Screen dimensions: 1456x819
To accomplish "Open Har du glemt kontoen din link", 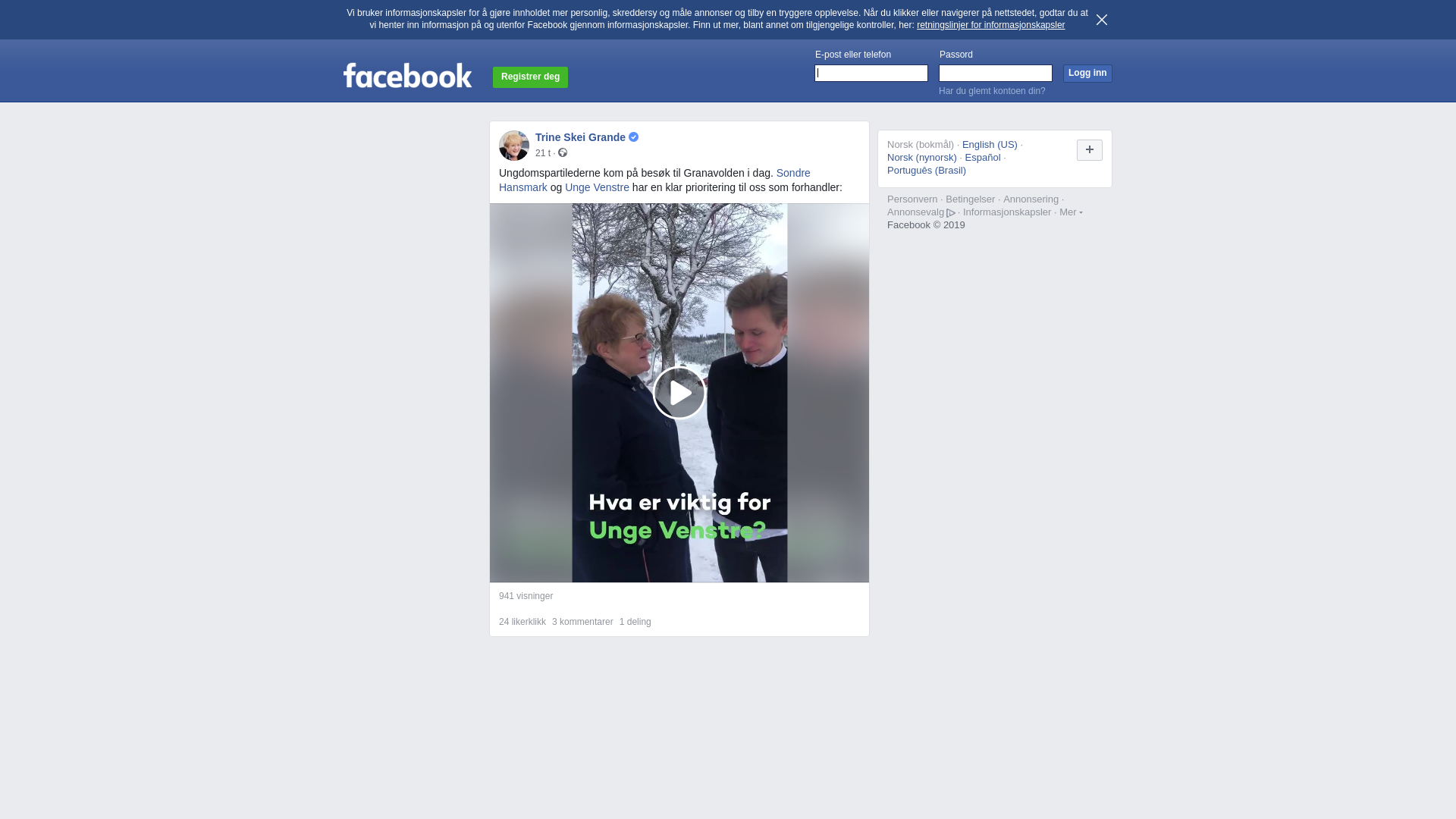I will click(992, 91).
